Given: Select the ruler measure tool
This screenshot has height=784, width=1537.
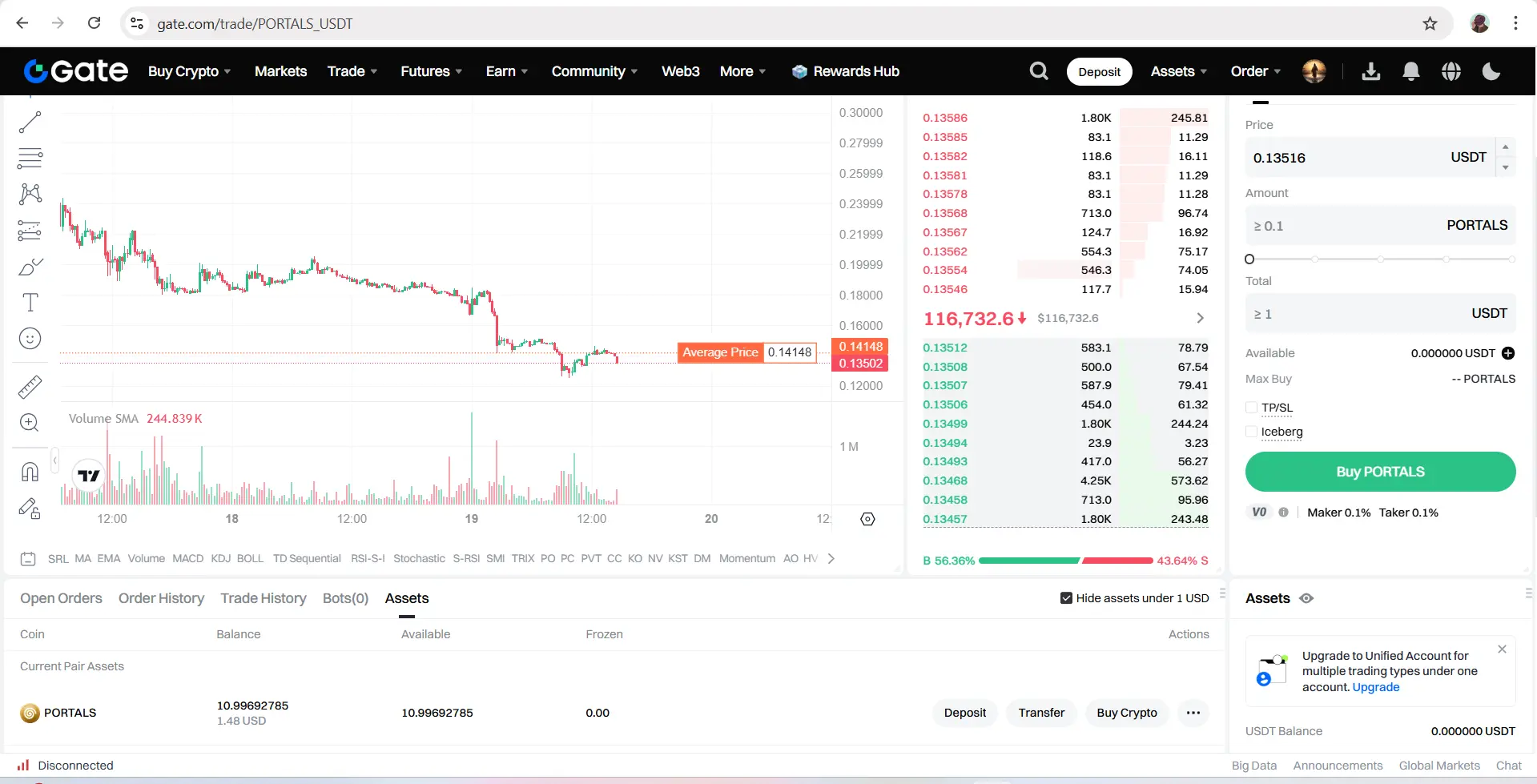Looking at the screenshot, I should (x=30, y=388).
